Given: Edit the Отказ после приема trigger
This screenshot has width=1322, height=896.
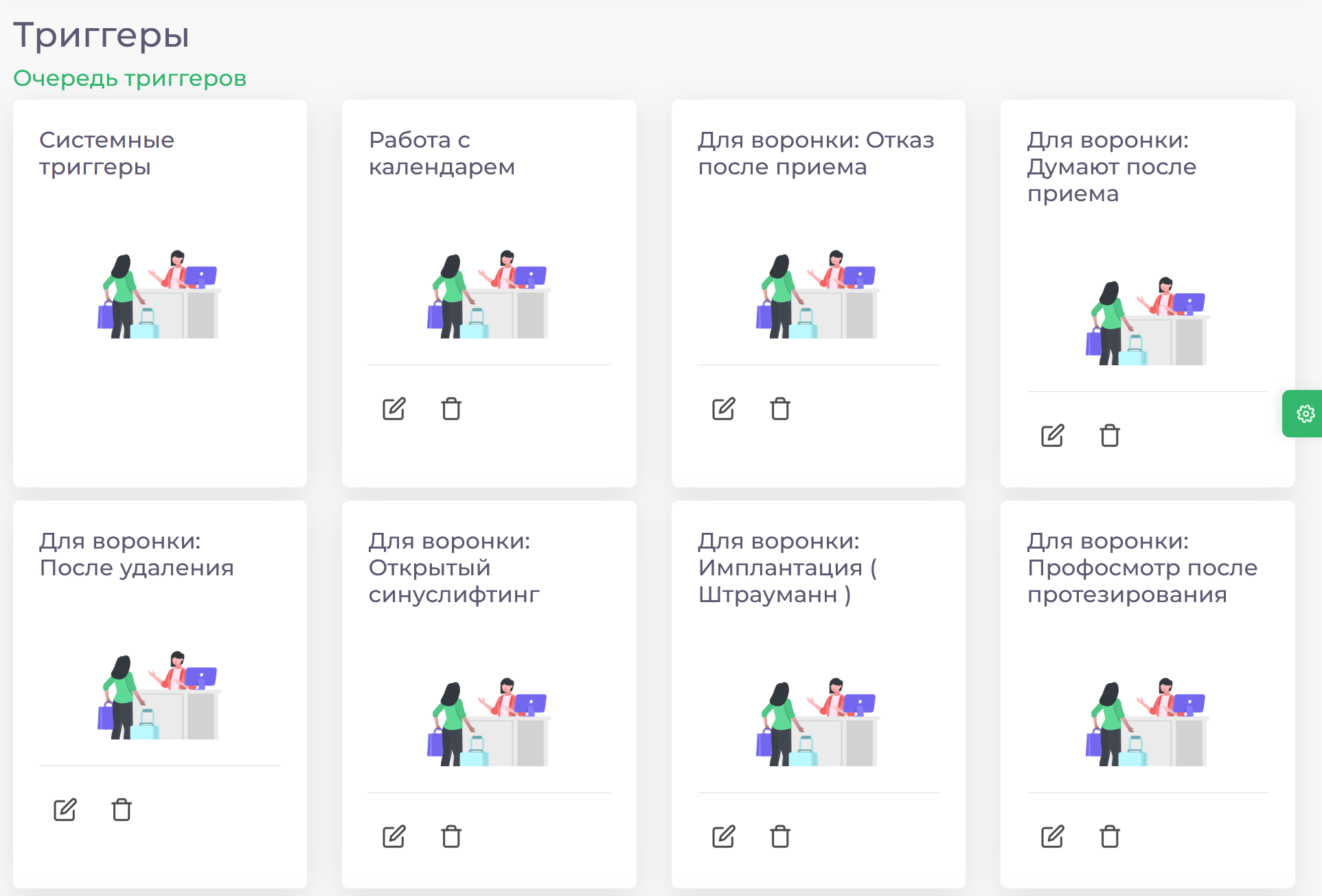Looking at the screenshot, I should tap(724, 409).
